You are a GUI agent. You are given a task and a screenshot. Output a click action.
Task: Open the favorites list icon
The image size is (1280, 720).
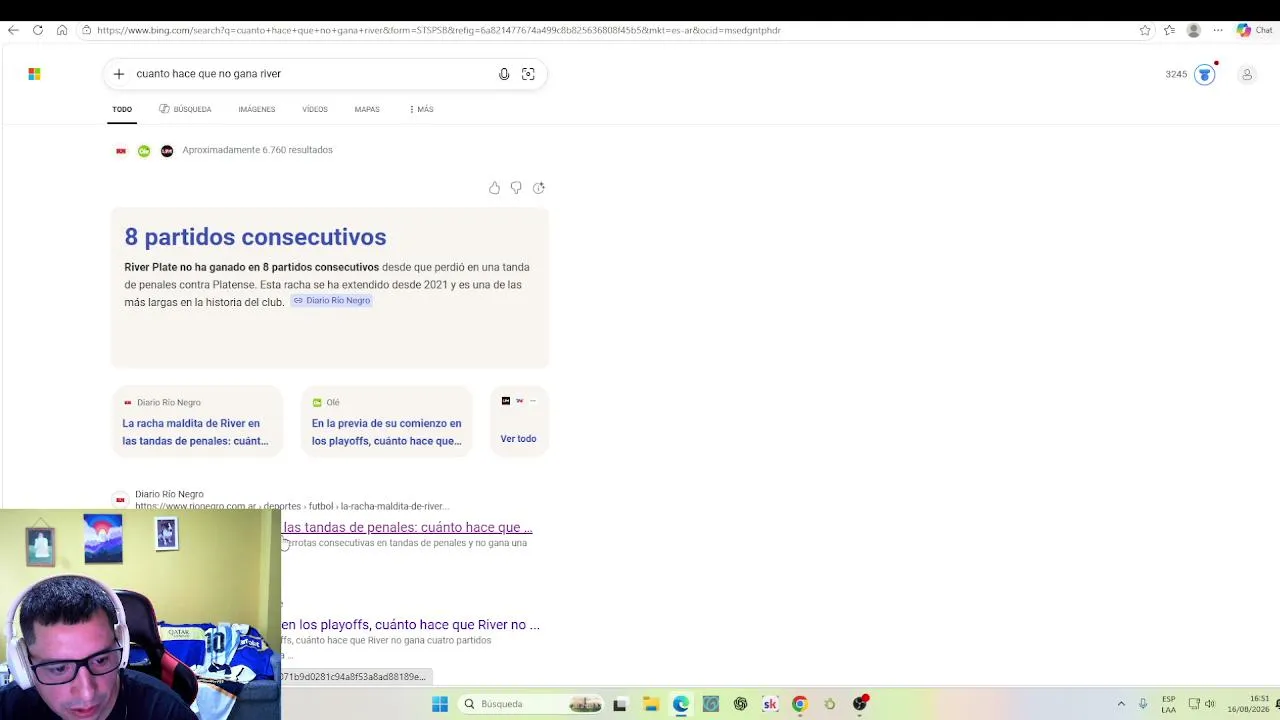(1169, 30)
